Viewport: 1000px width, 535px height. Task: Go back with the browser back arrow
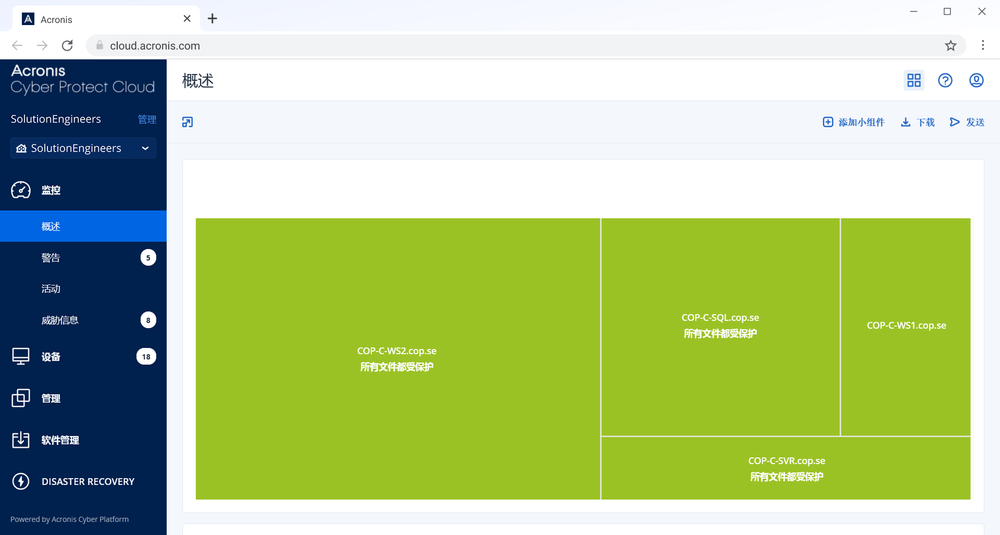pos(17,45)
